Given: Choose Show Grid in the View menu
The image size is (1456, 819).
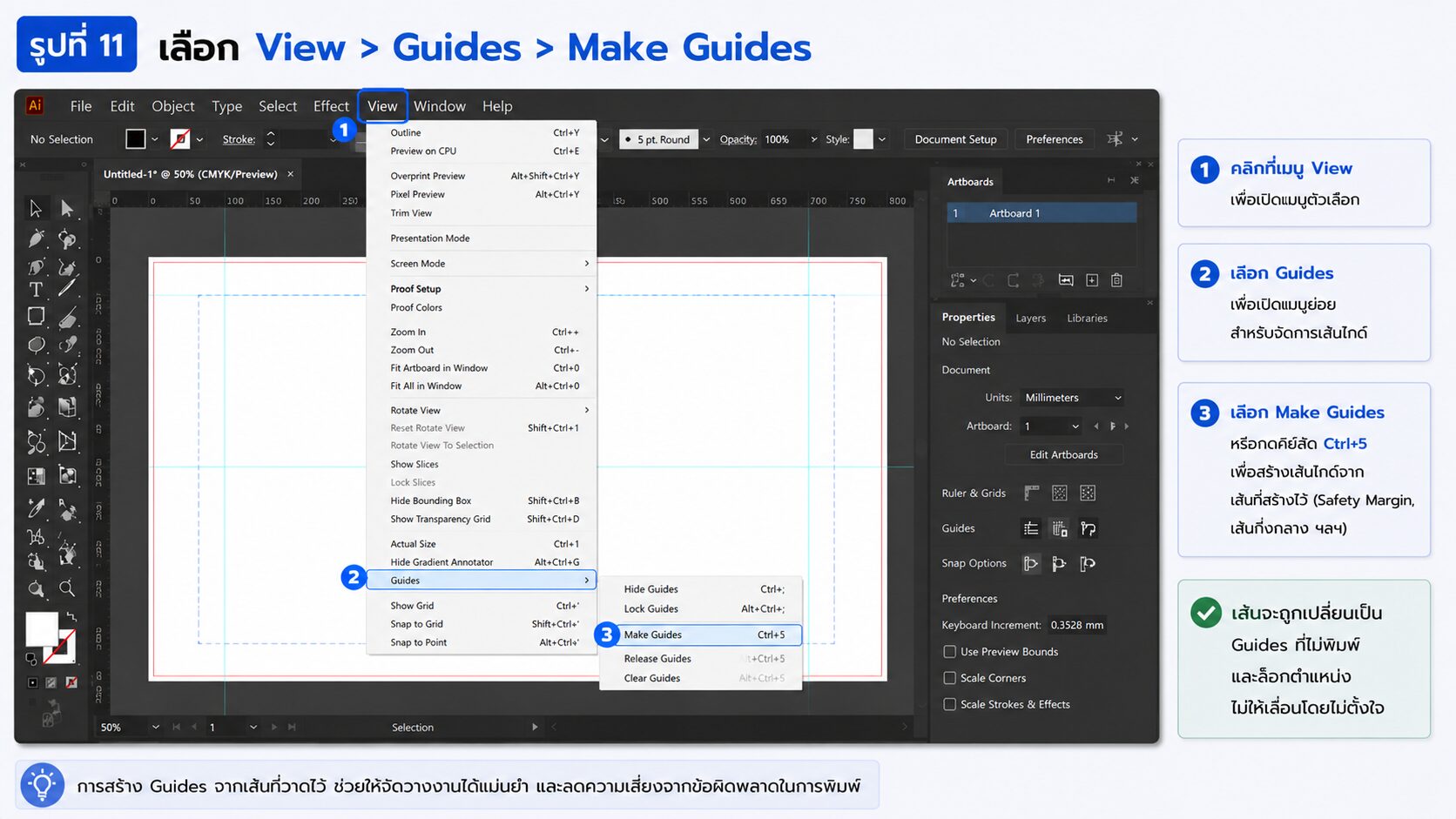Looking at the screenshot, I should [x=482, y=606].
